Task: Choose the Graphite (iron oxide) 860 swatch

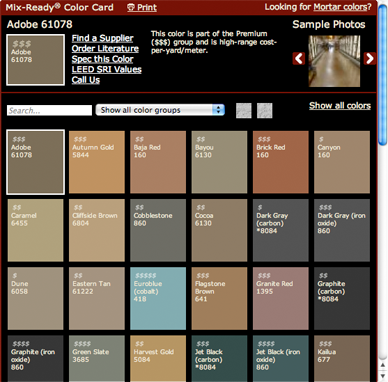Action: coord(35,359)
